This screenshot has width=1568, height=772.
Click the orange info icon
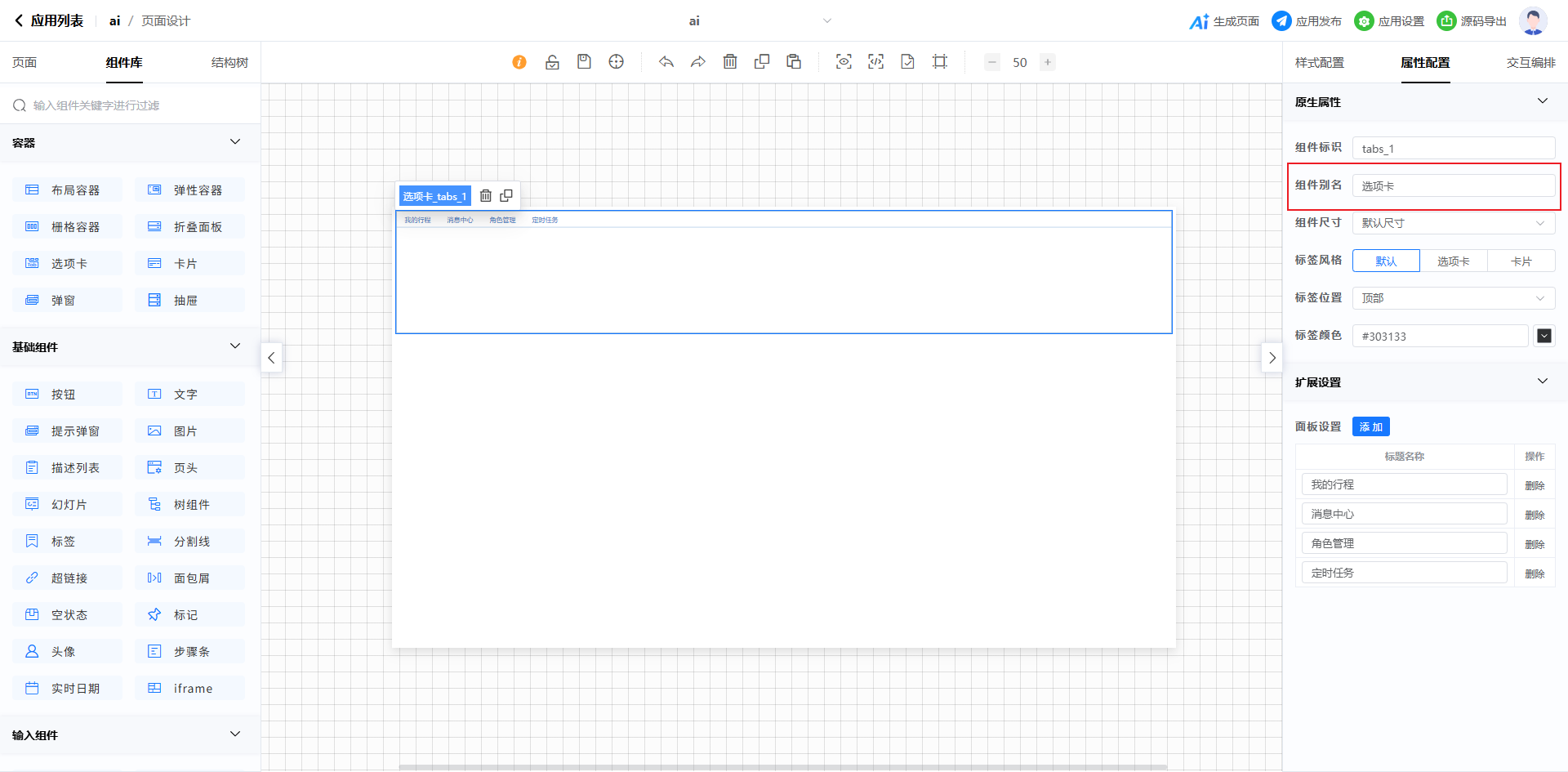pyautogui.click(x=519, y=62)
